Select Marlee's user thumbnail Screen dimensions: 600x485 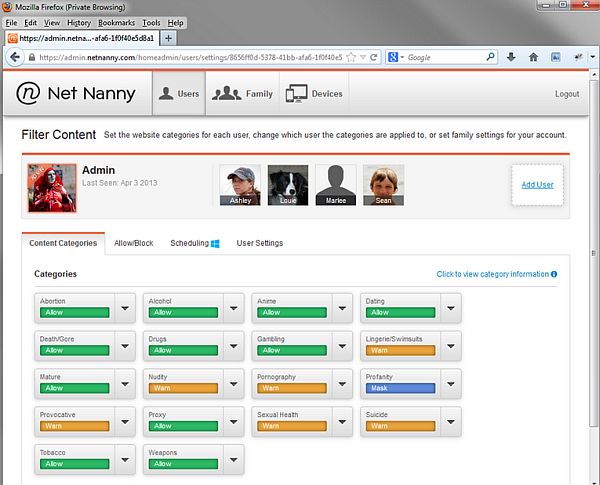(336, 185)
